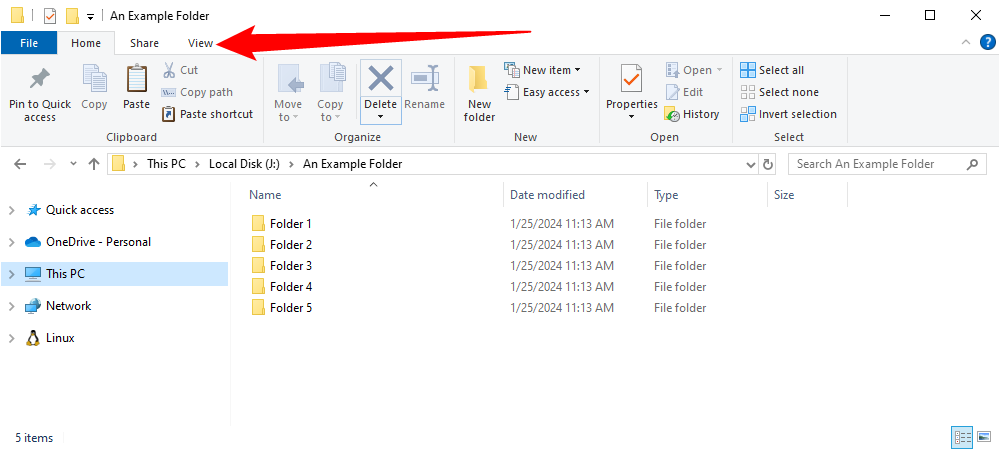The width and height of the screenshot is (1000, 450).
Task: Select Folder 1 in file list
Action: coord(281,224)
